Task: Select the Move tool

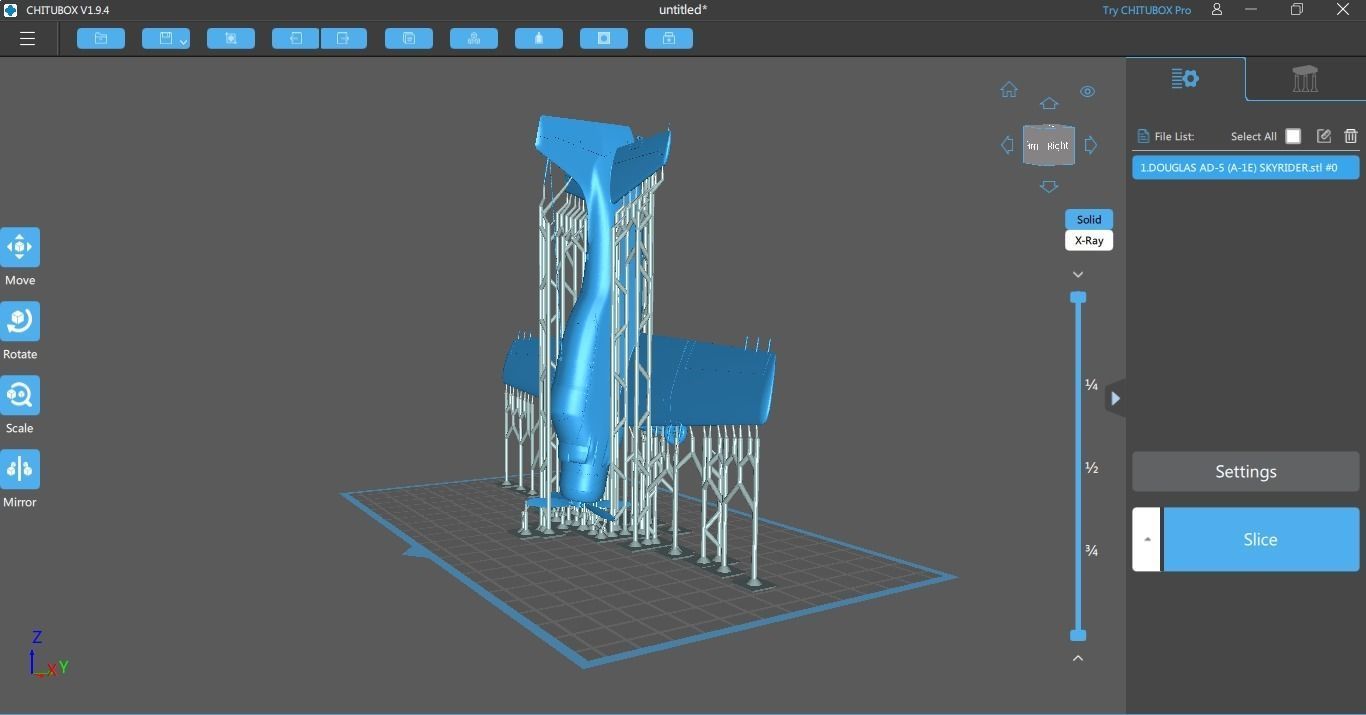Action: coord(20,248)
